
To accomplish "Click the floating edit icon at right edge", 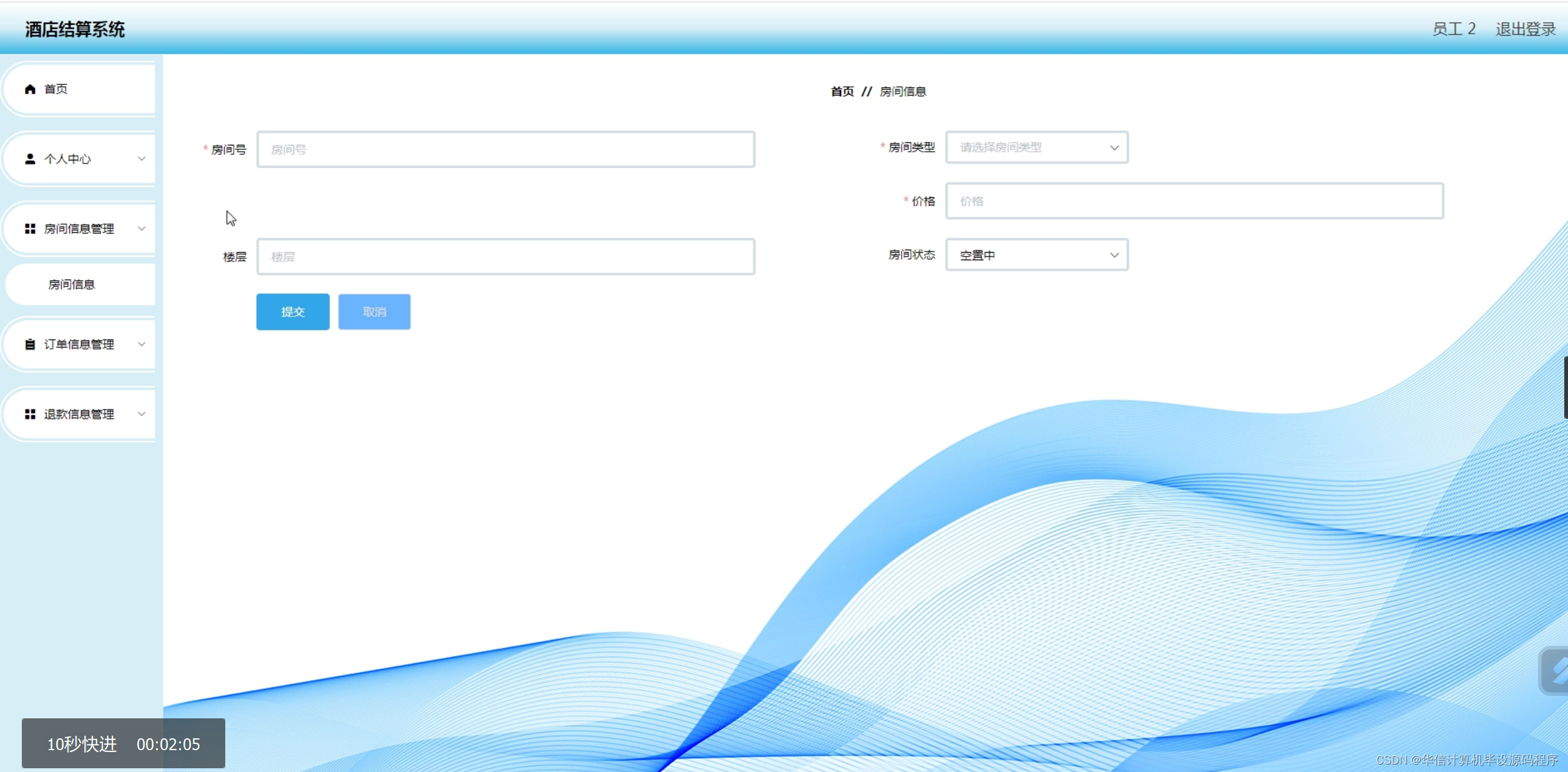I will 1556,671.
